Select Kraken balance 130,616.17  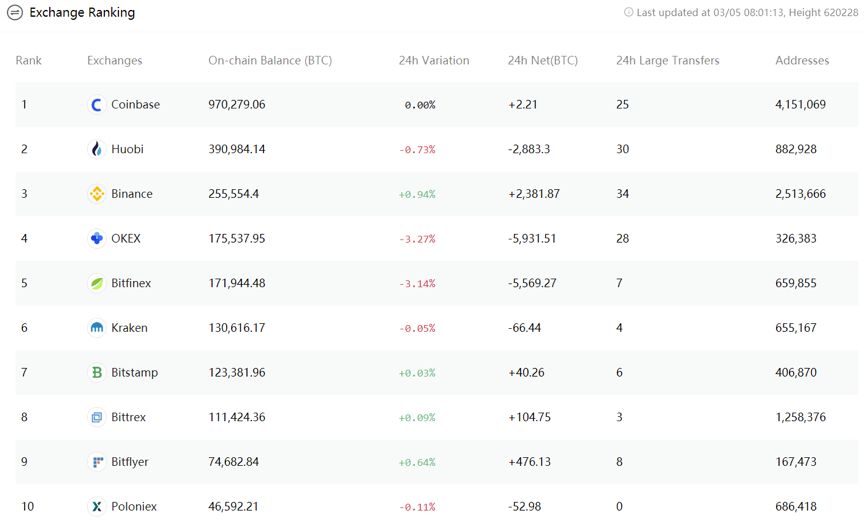[237, 328]
